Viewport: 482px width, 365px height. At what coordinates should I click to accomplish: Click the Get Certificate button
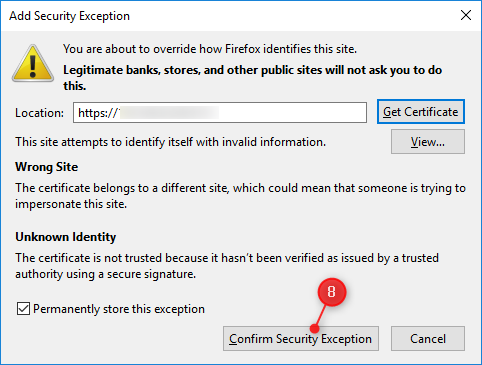tap(421, 112)
